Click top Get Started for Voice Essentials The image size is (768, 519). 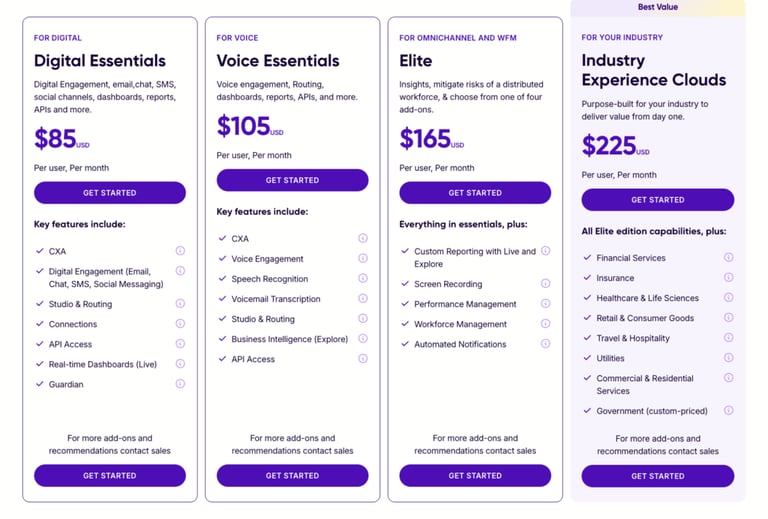point(292,180)
